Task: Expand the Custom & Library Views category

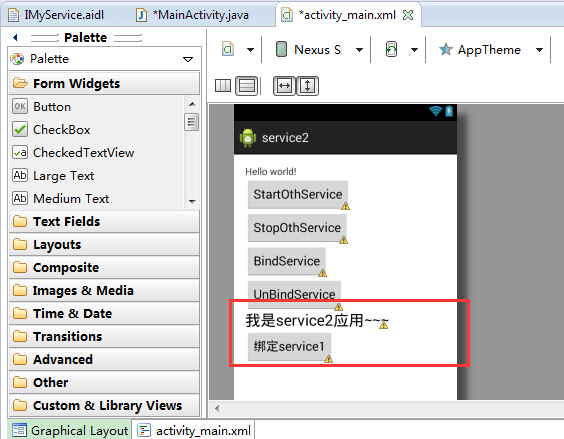Action: pyautogui.click(x=104, y=406)
